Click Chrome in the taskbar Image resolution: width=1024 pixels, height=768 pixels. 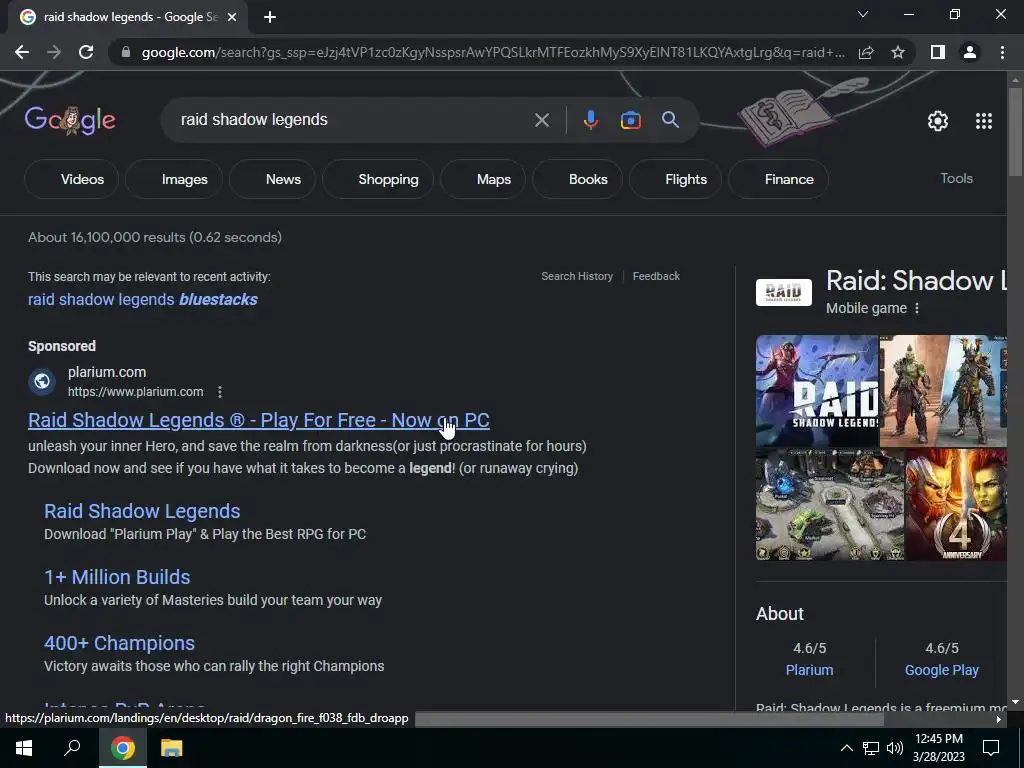tap(122, 748)
